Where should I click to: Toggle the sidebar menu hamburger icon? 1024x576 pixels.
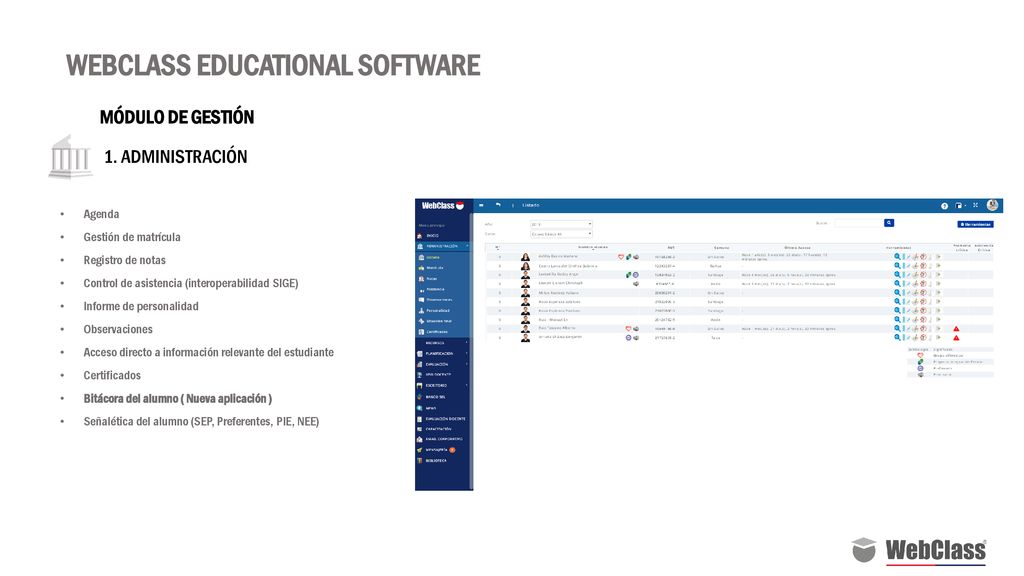pos(481,205)
